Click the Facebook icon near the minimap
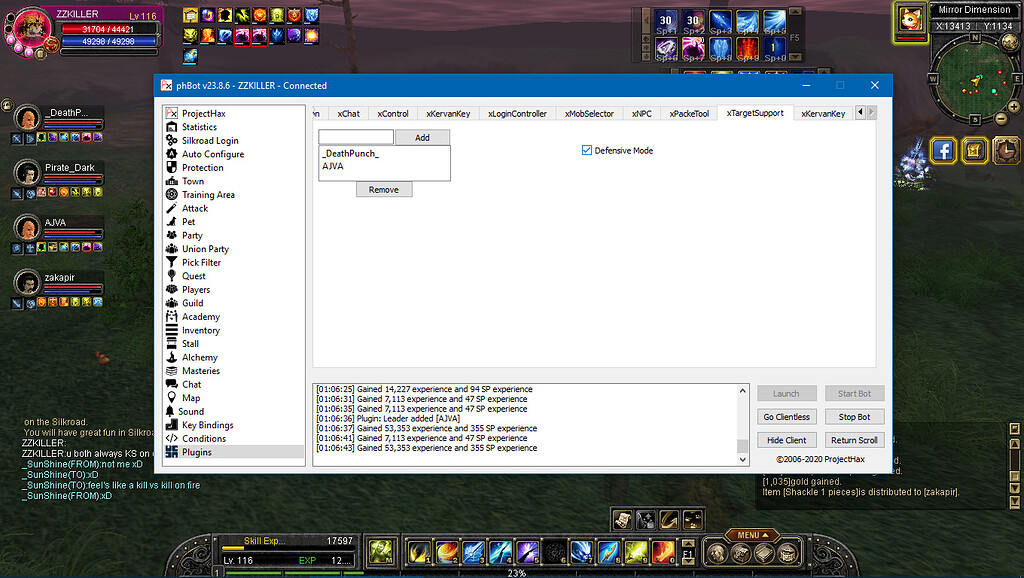 [943, 151]
